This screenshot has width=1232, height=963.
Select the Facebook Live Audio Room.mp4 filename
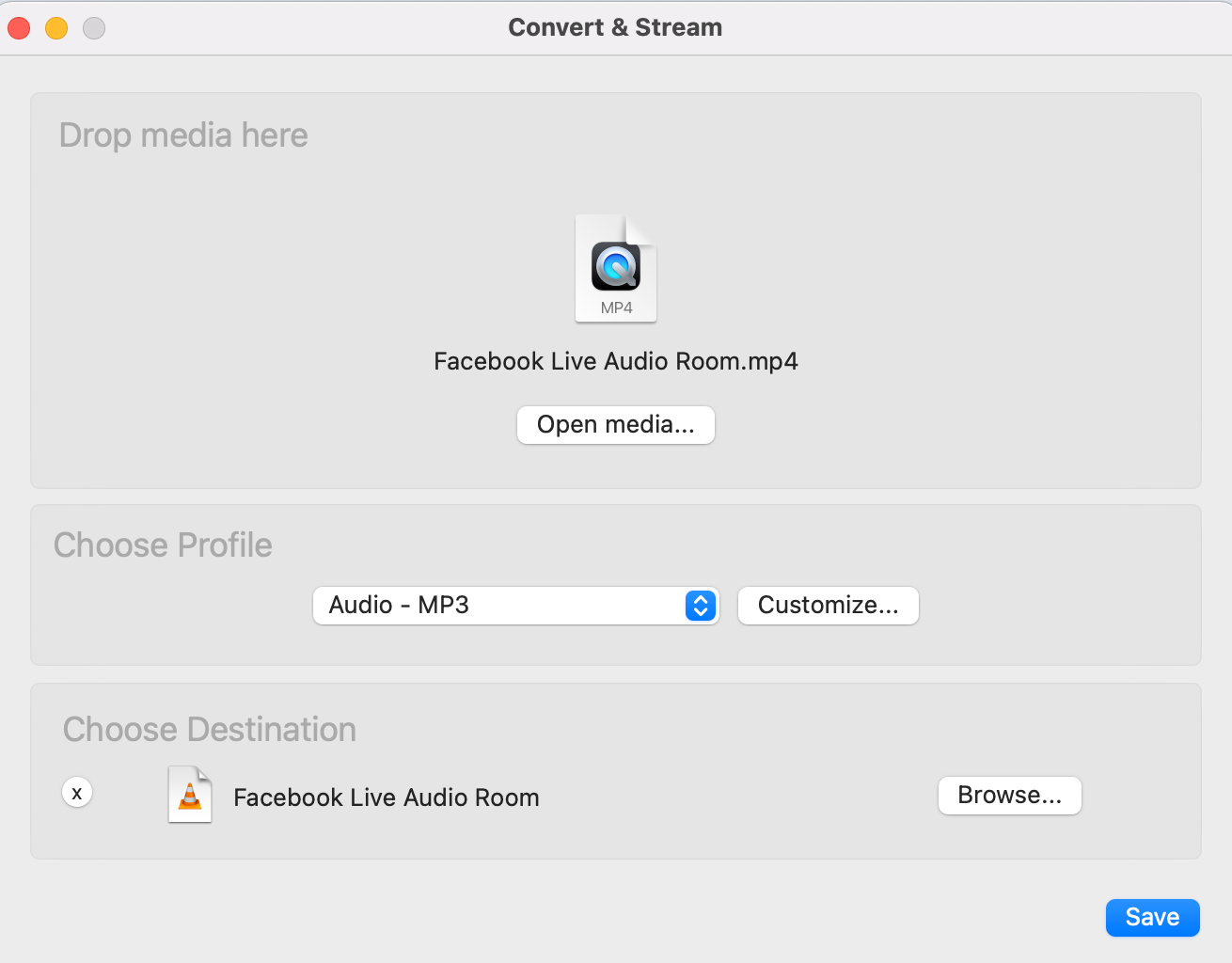pyautogui.click(x=616, y=362)
